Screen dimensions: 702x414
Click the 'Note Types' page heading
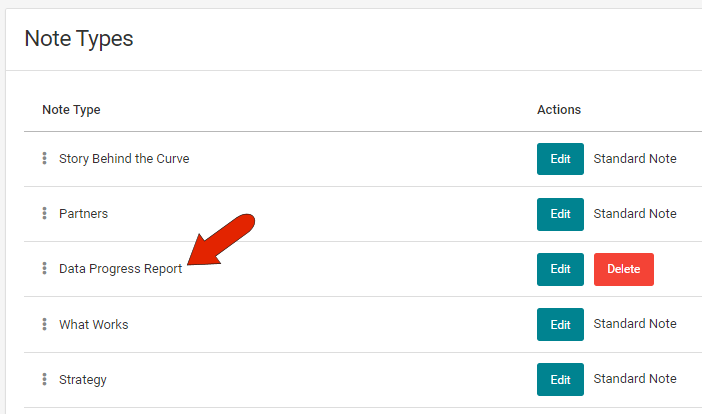point(79,38)
